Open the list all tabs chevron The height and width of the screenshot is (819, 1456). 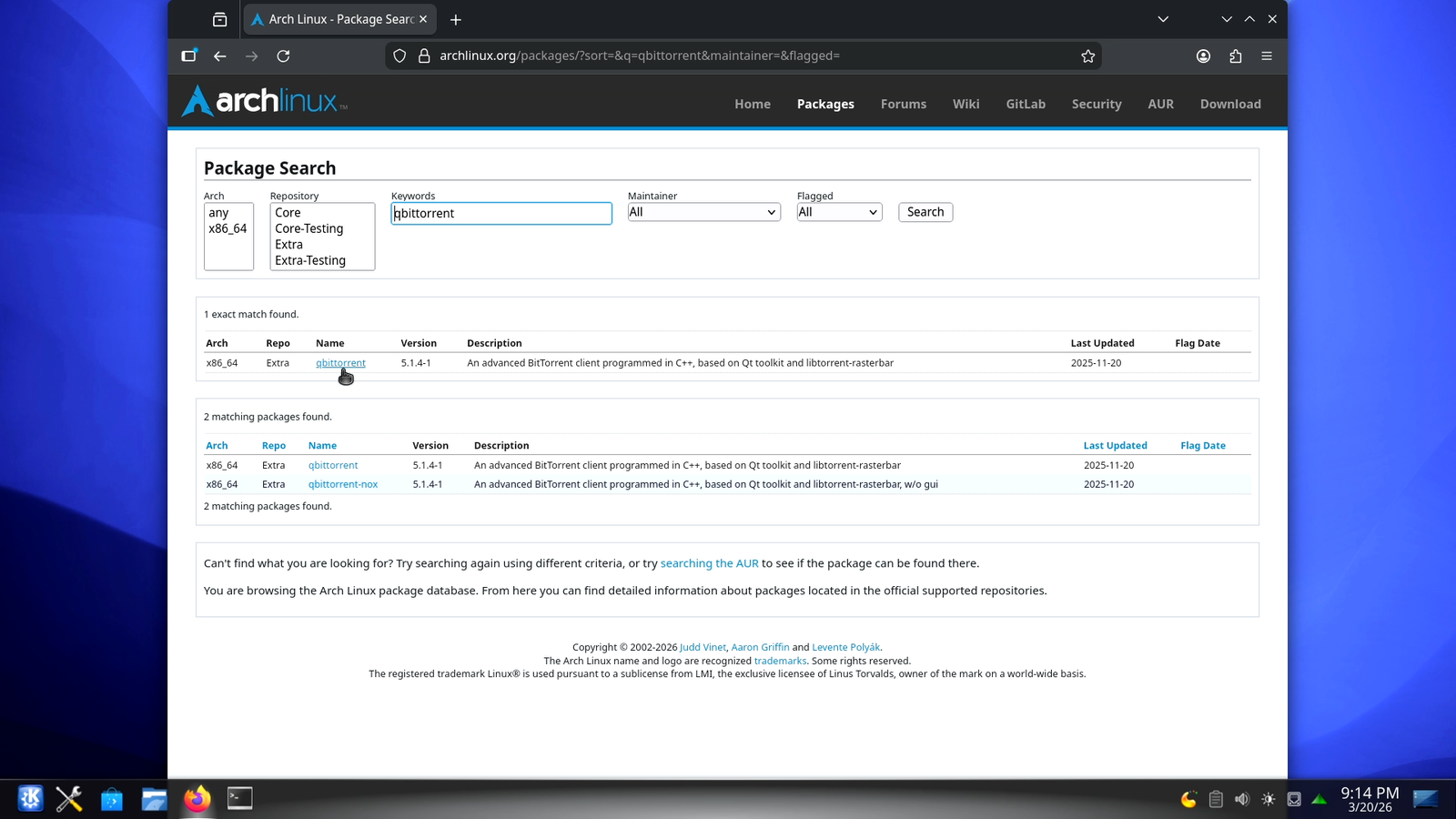click(x=1163, y=19)
